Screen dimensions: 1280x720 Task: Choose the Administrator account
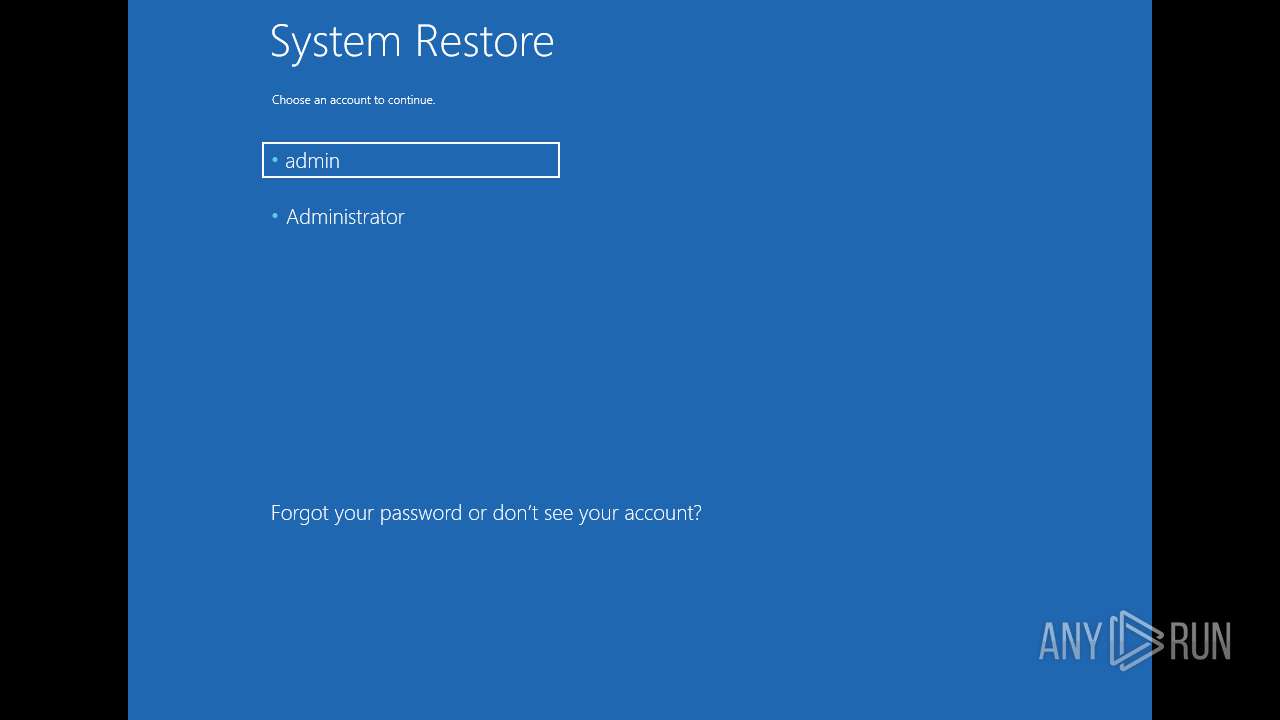tap(344, 217)
